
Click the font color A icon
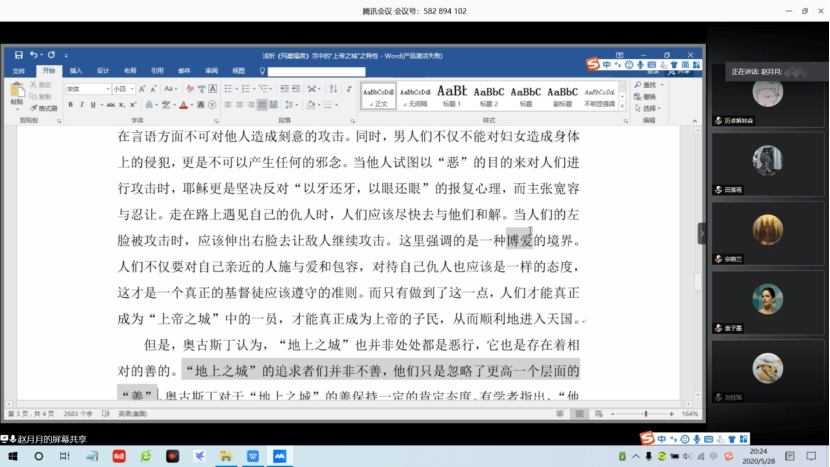click(183, 105)
